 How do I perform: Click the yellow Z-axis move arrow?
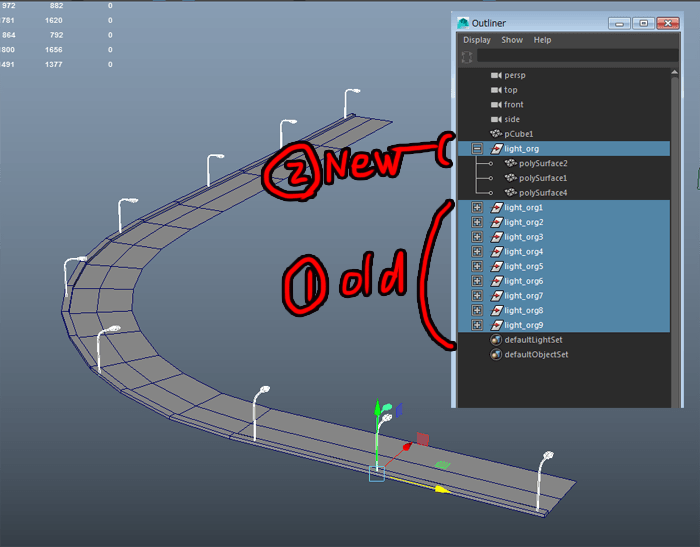tap(442, 490)
